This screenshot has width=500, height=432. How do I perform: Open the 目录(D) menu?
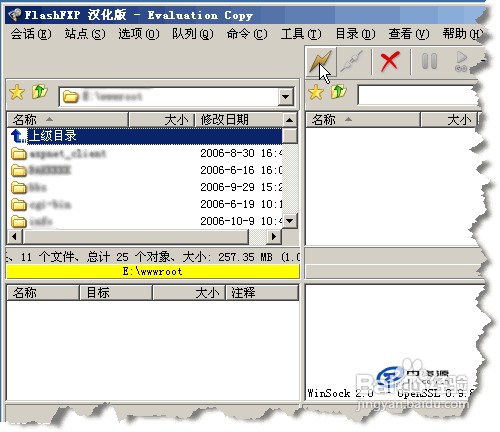point(355,34)
